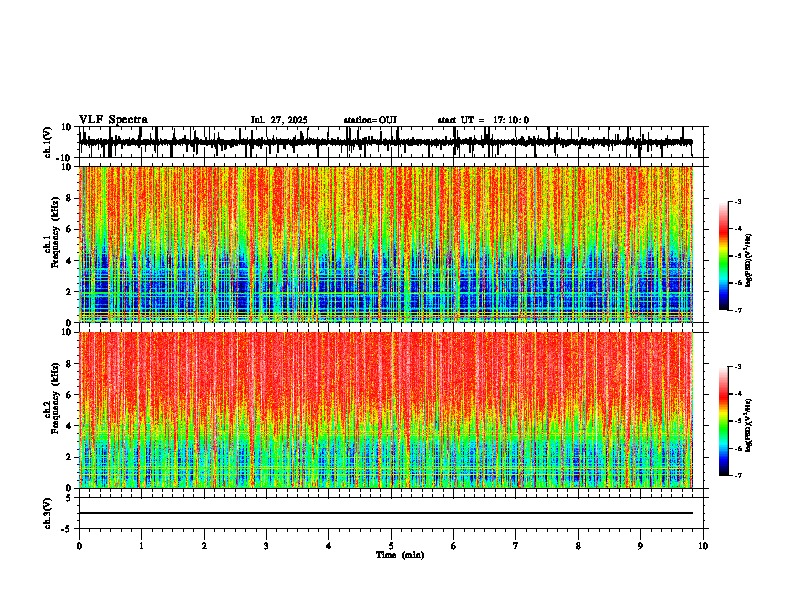Click the "-3" tick on ch.2 colorbar
Image resolution: width=792 pixels, height=612 pixels.
pos(738,367)
